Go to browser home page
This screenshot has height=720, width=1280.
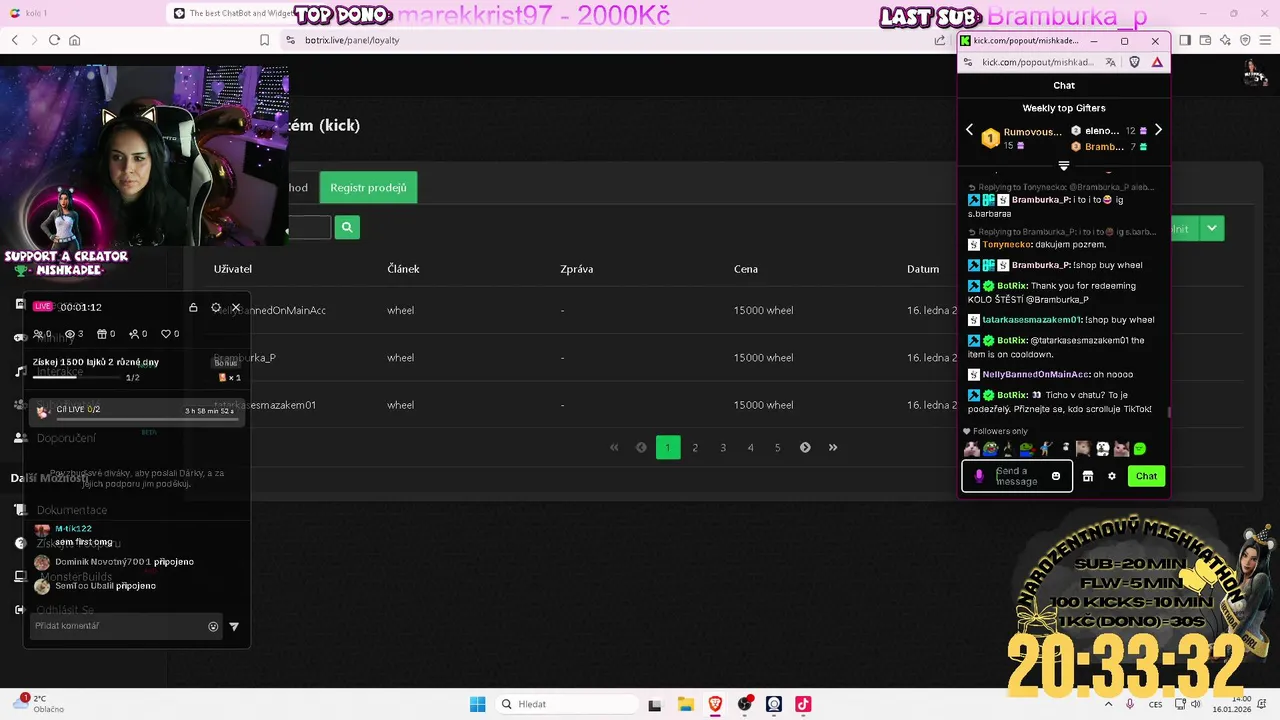click(x=74, y=40)
